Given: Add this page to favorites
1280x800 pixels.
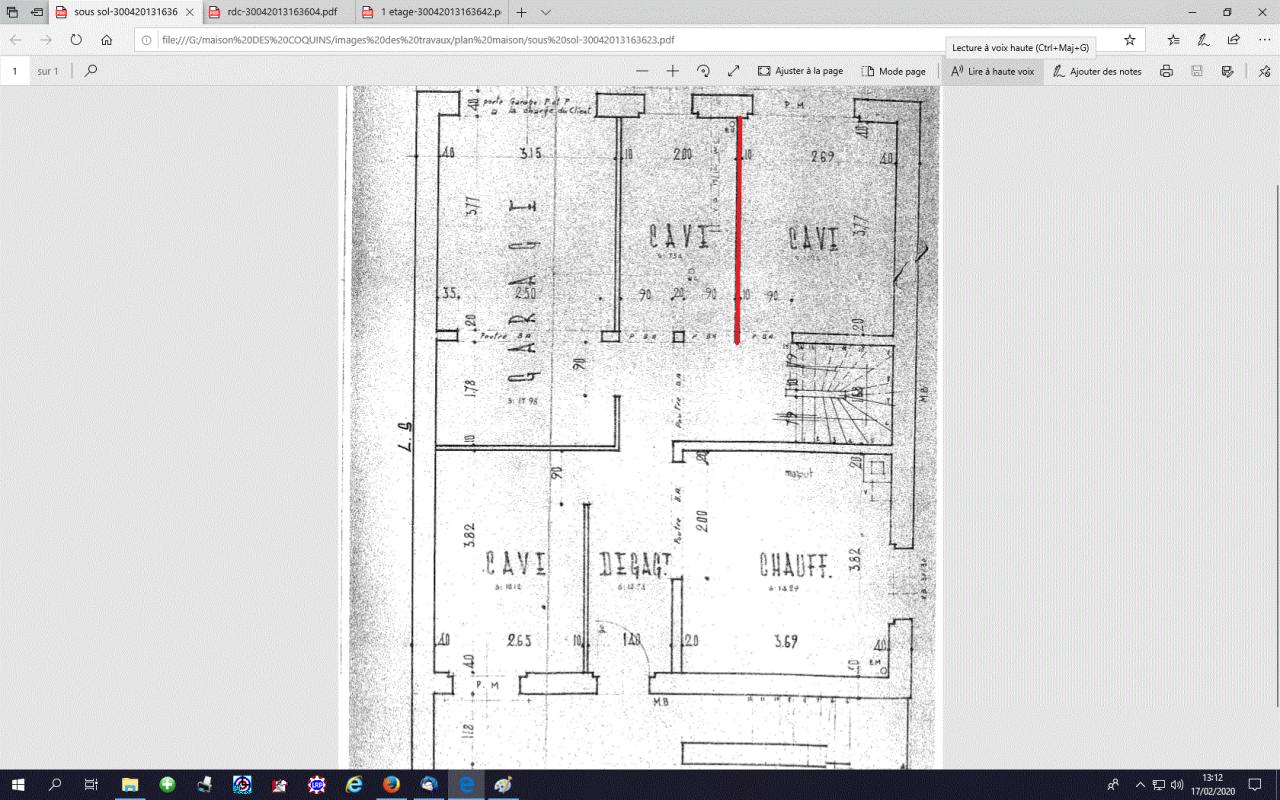Looking at the screenshot, I should point(1129,40).
